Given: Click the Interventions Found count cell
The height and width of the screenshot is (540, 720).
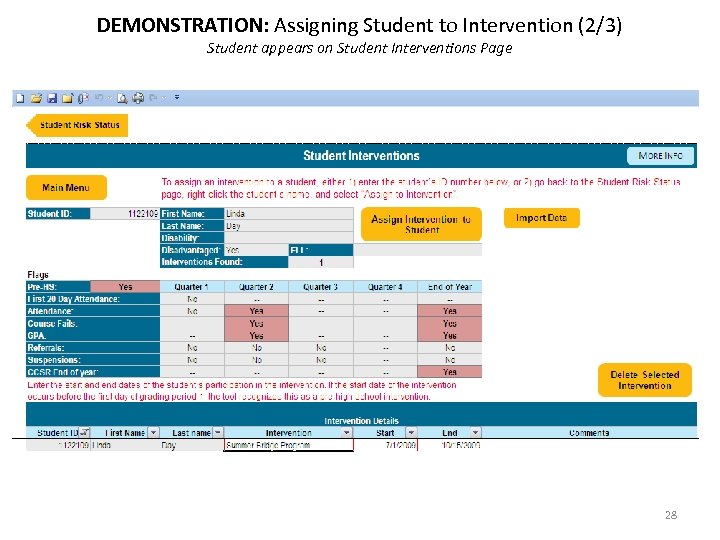Looking at the screenshot, I should pyautogui.click(x=321, y=262).
